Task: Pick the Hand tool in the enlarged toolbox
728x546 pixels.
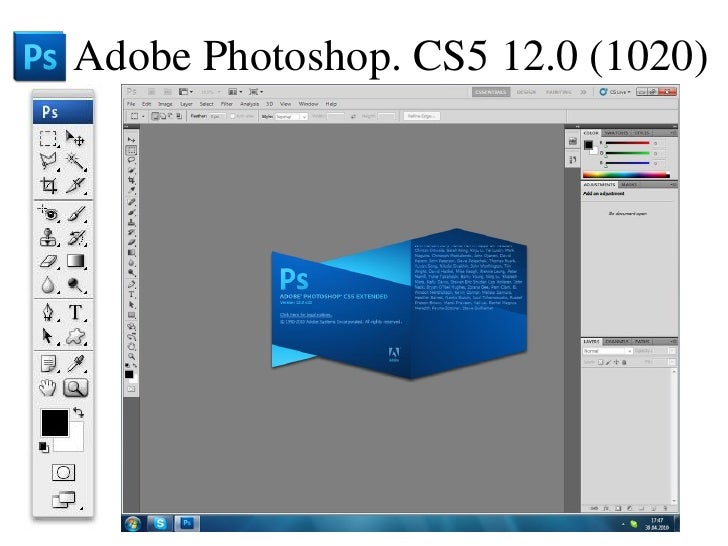Action: tap(48, 388)
